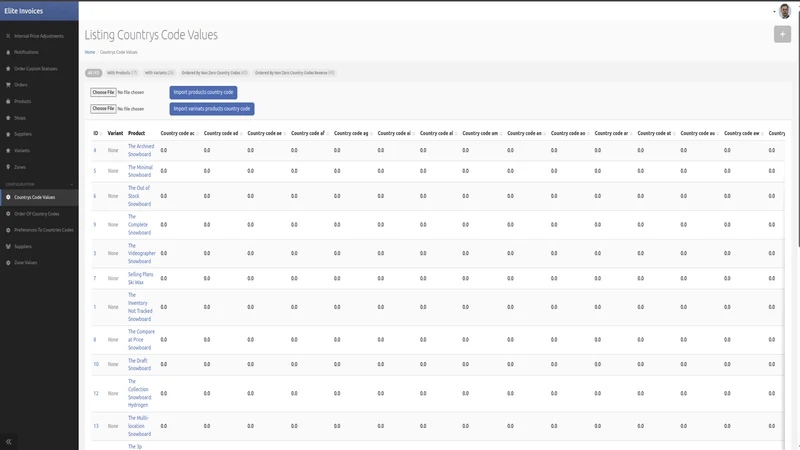Click the Order Custom Statuses star icon

(x=8, y=69)
